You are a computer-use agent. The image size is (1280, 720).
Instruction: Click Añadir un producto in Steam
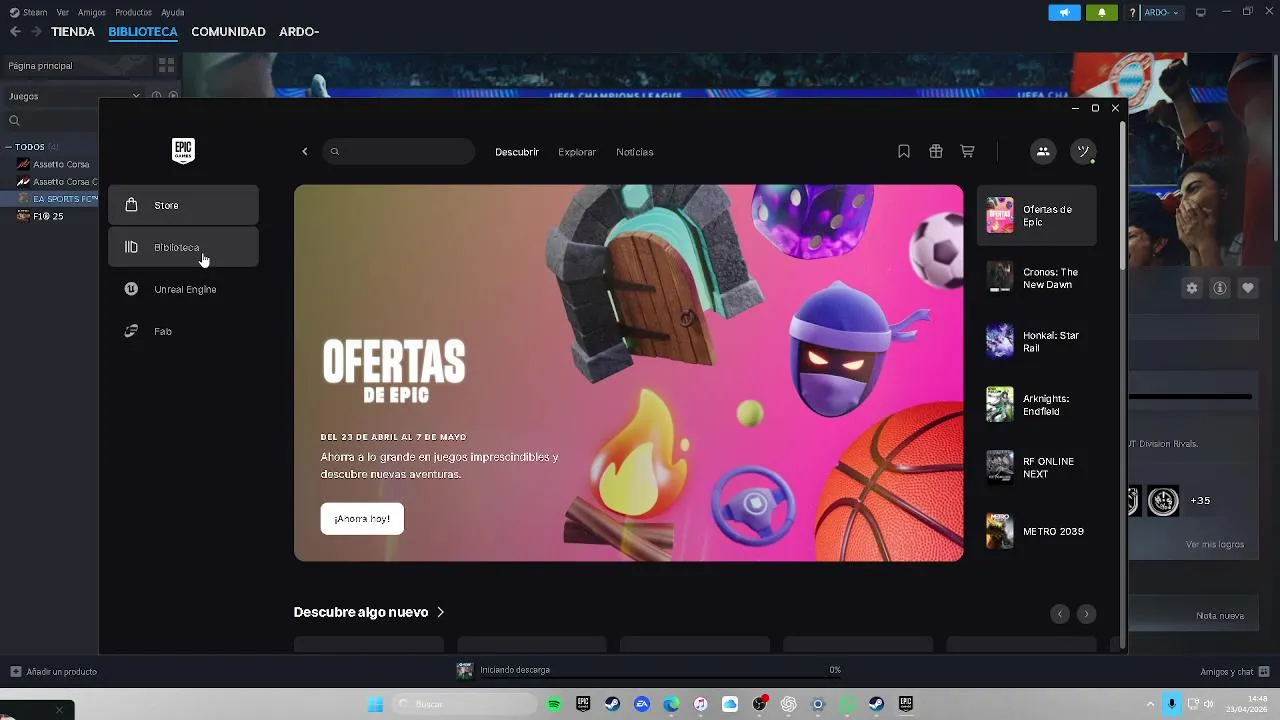[54, 671]
